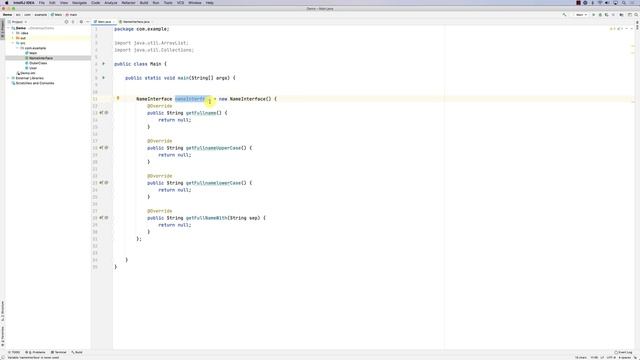
Task: Select Demo.iml file in project tree
Action: 28,73
